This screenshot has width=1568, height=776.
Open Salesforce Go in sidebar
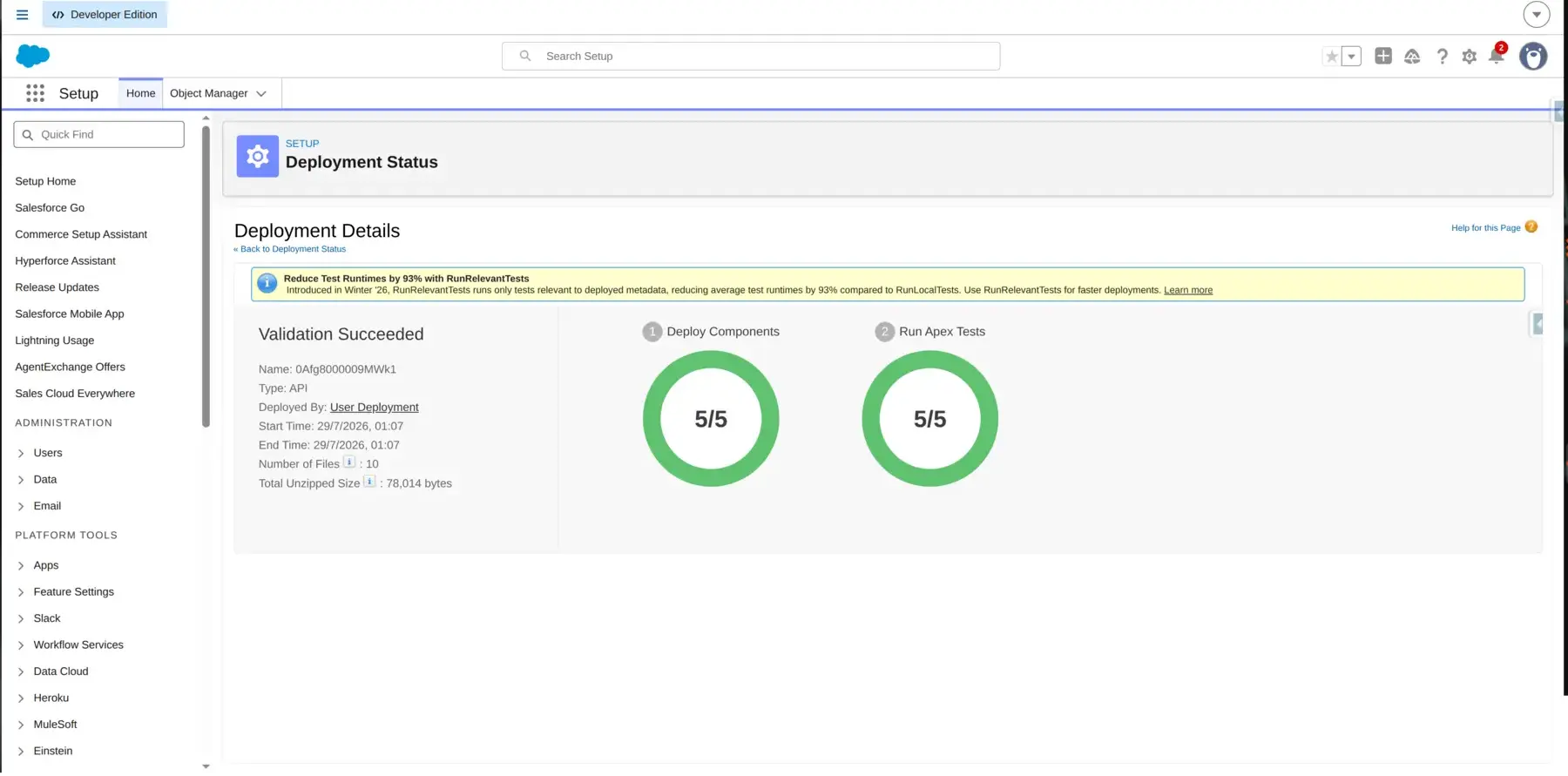pyautogui.click(x=50, y=208)
